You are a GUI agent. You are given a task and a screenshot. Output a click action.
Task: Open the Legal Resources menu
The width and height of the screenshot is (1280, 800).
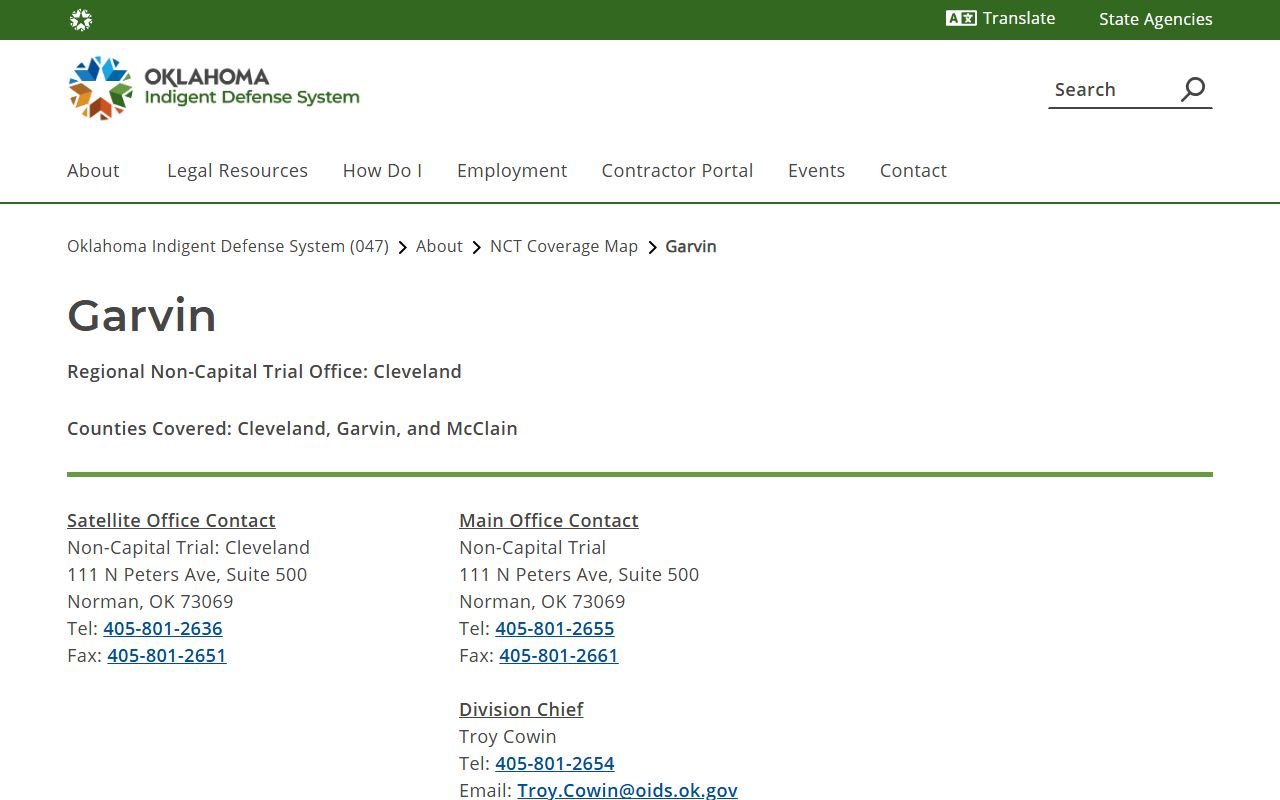[x=237, y=171]
